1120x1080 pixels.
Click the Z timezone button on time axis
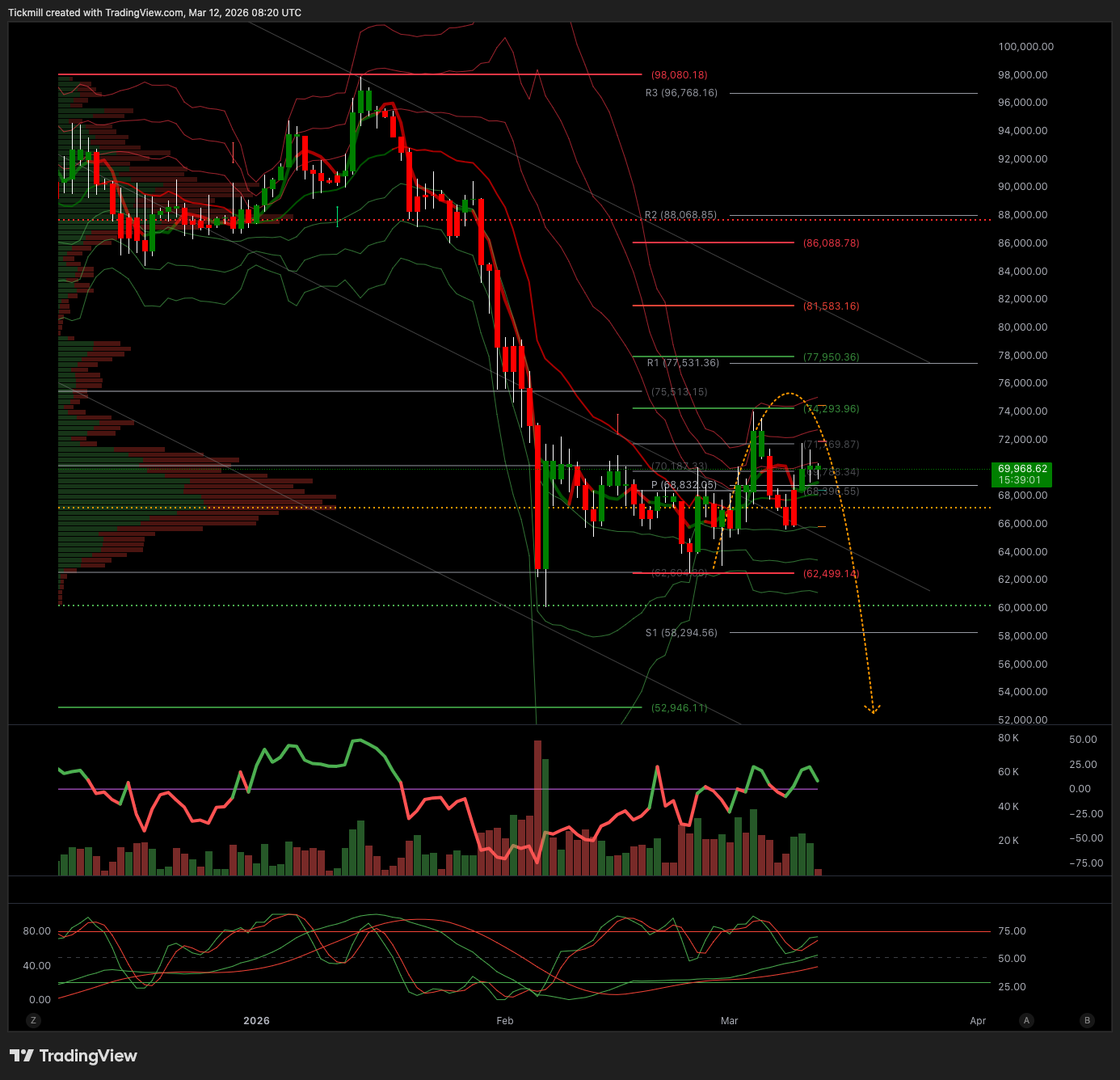(33, 1020)
